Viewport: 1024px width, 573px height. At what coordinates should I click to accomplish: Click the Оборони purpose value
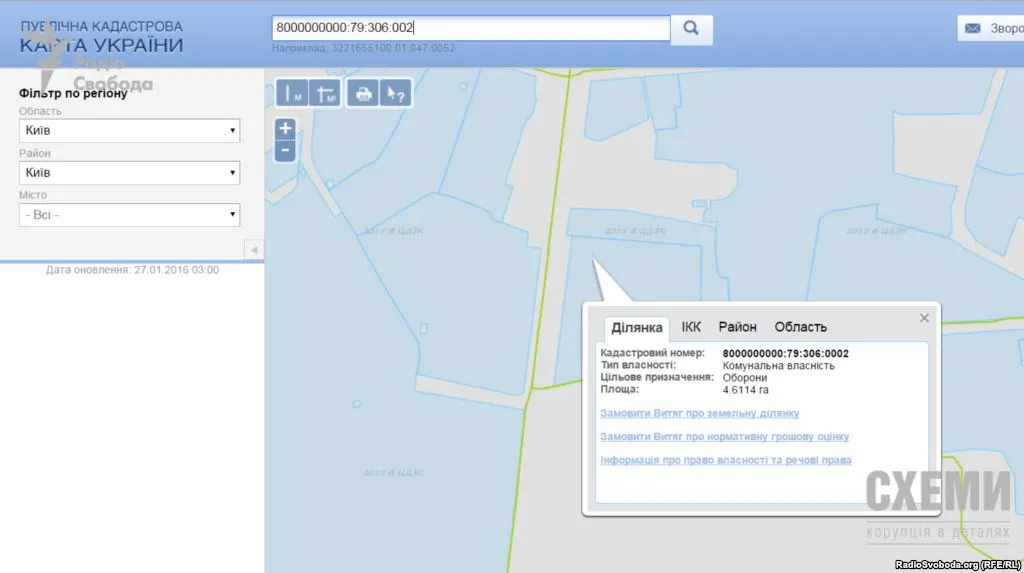[x=744, y=378]
